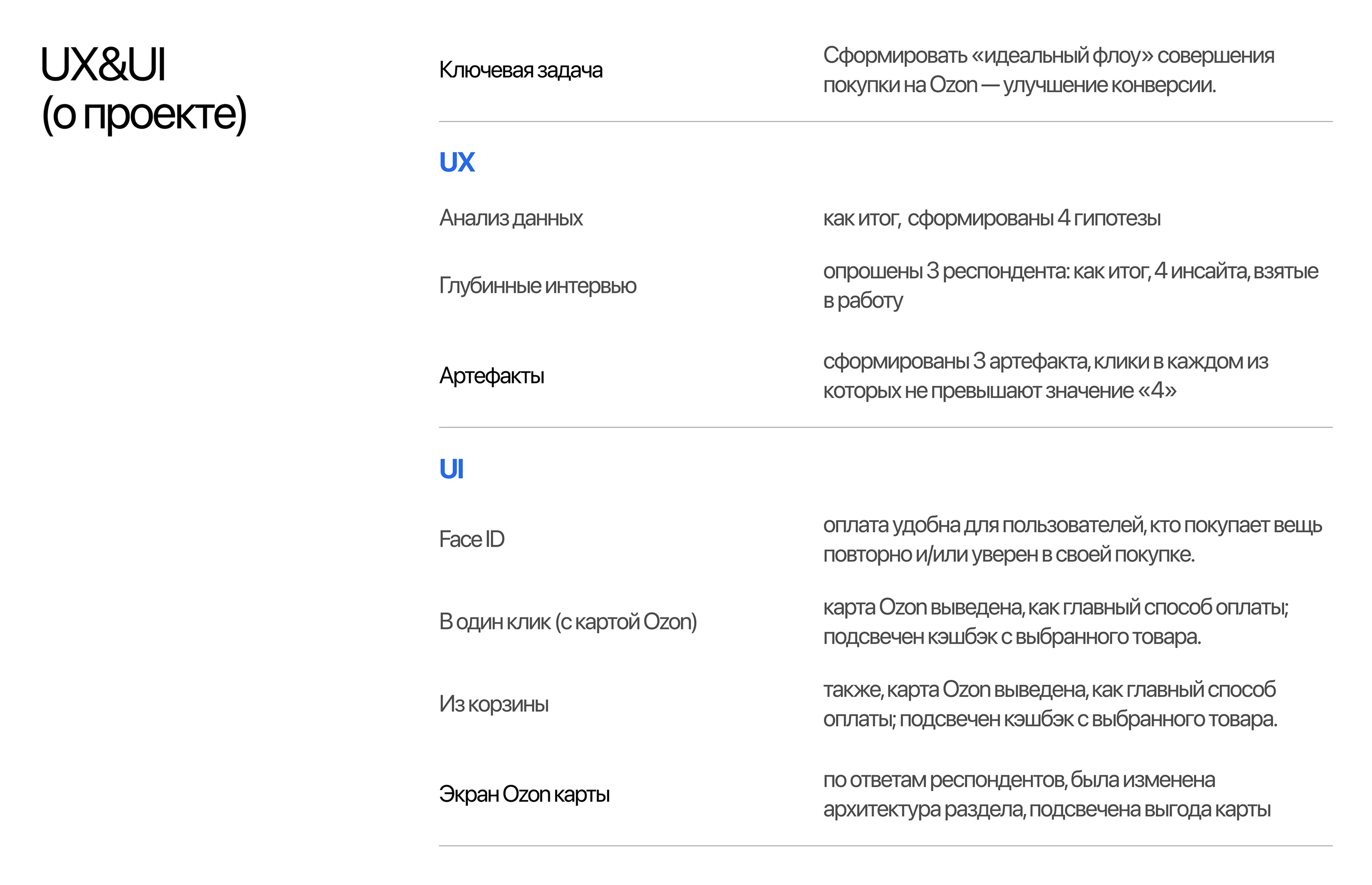Click the "UX&UI (о проекте)" slide title
The width and height of the screenshot is (1372, 885).
(144, 89)
